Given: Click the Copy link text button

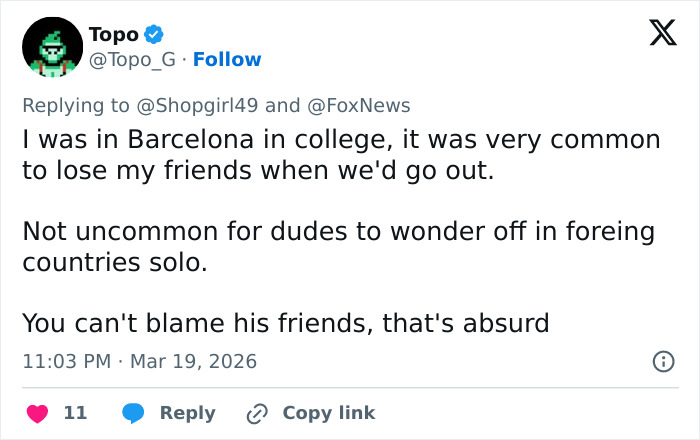Looking at the screenshot, I should click(x=328, y=413).
